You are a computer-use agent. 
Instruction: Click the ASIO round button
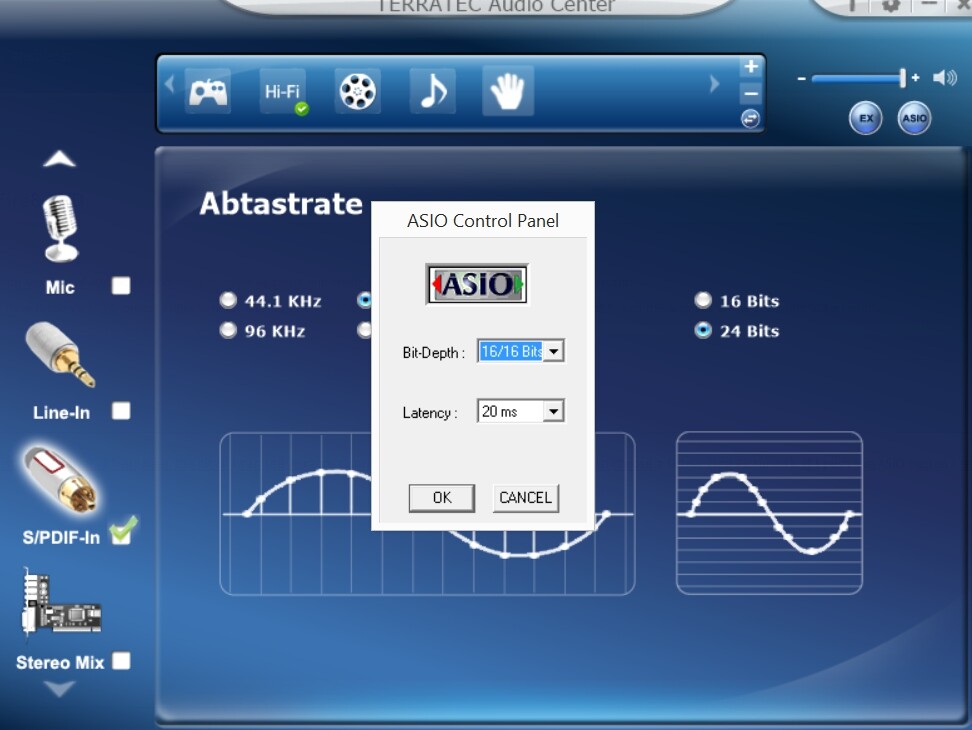(x=914, y=118)
